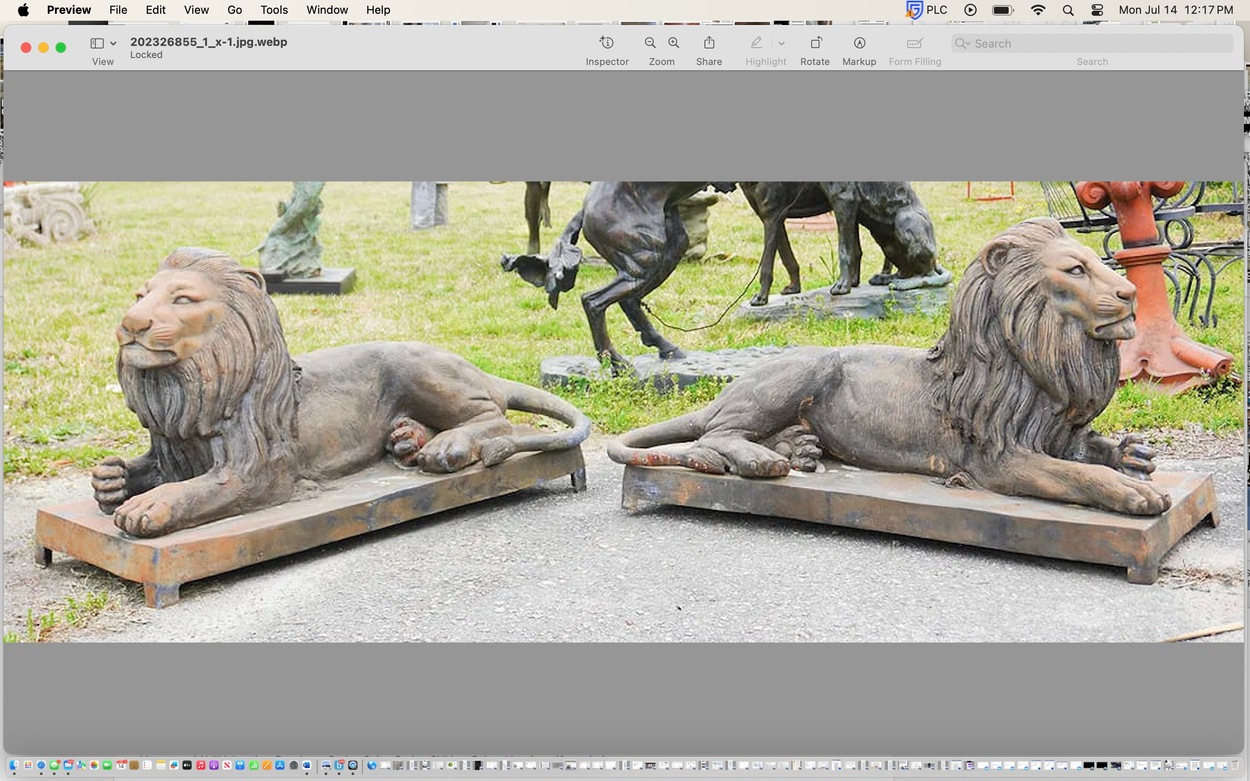
Task: Click the zoom out magnifier icon
Action: pos(650,43)
